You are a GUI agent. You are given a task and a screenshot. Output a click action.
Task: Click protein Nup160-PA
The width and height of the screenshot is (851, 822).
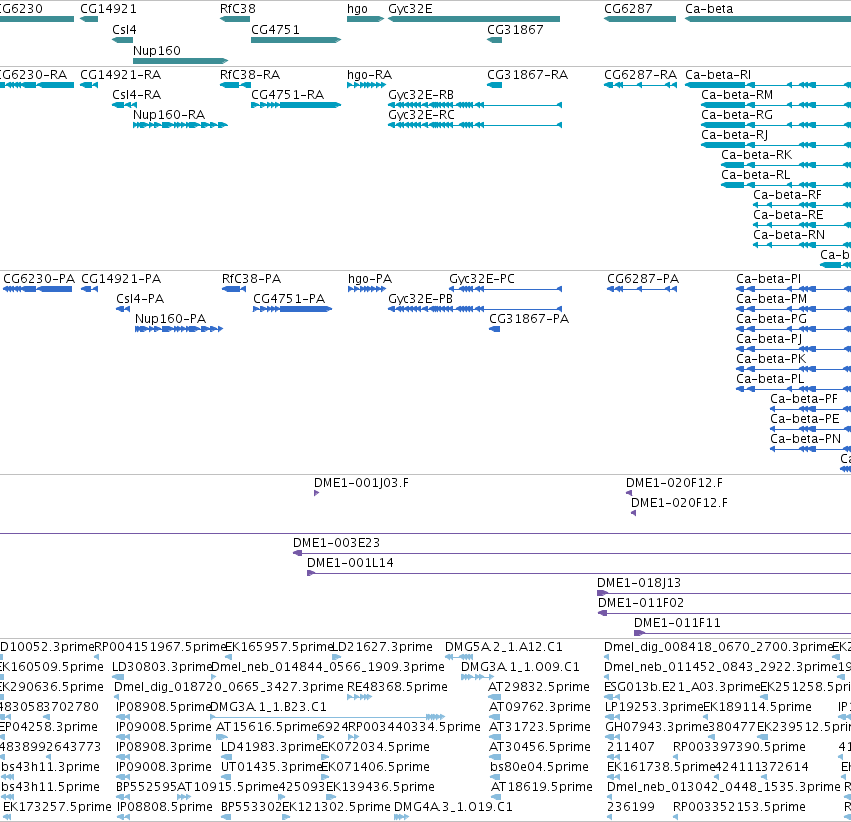coord(179,329)
